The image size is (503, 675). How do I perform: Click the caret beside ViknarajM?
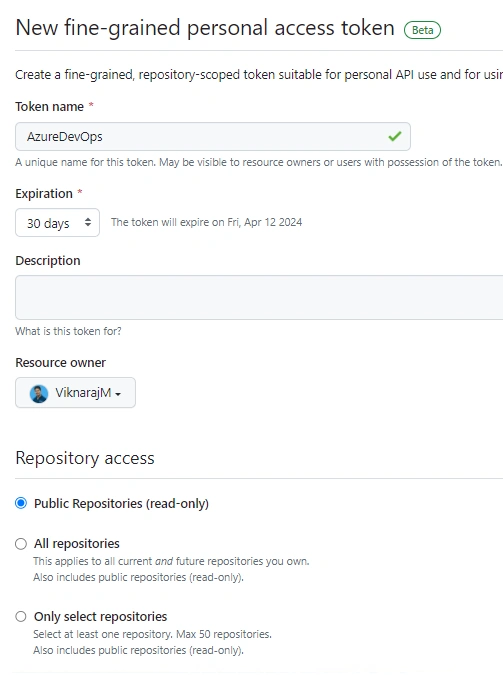[x=118, y=394]
